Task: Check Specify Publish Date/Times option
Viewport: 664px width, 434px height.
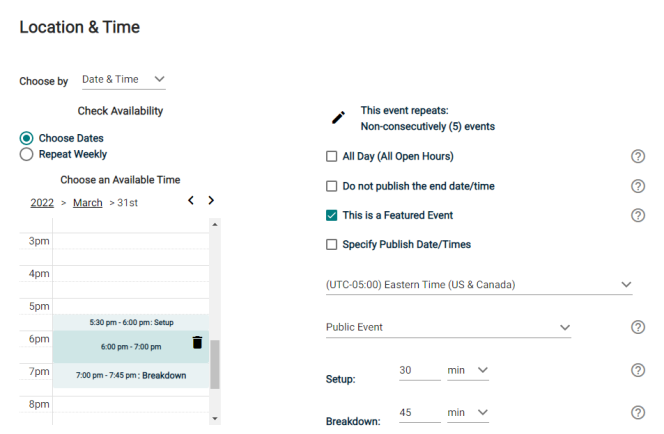Action: point(332,244)
